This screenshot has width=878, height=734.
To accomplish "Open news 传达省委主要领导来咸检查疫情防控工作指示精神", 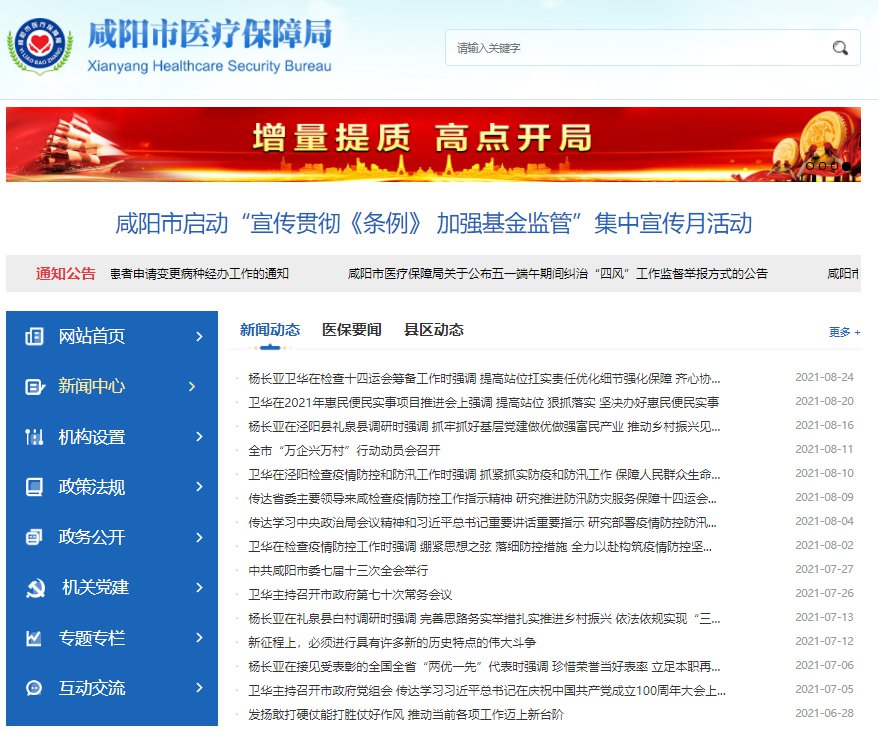I will (483, 498).
